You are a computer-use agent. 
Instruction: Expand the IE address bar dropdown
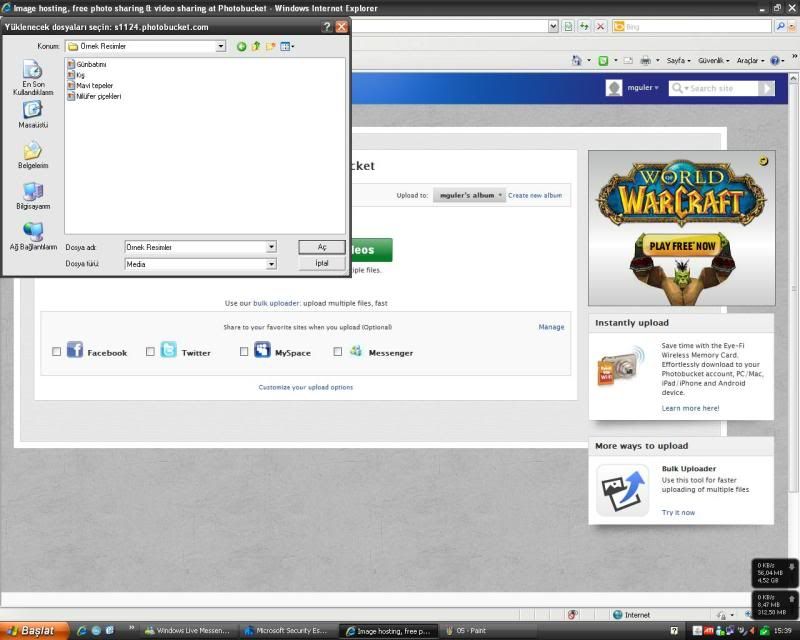[553, 27]
